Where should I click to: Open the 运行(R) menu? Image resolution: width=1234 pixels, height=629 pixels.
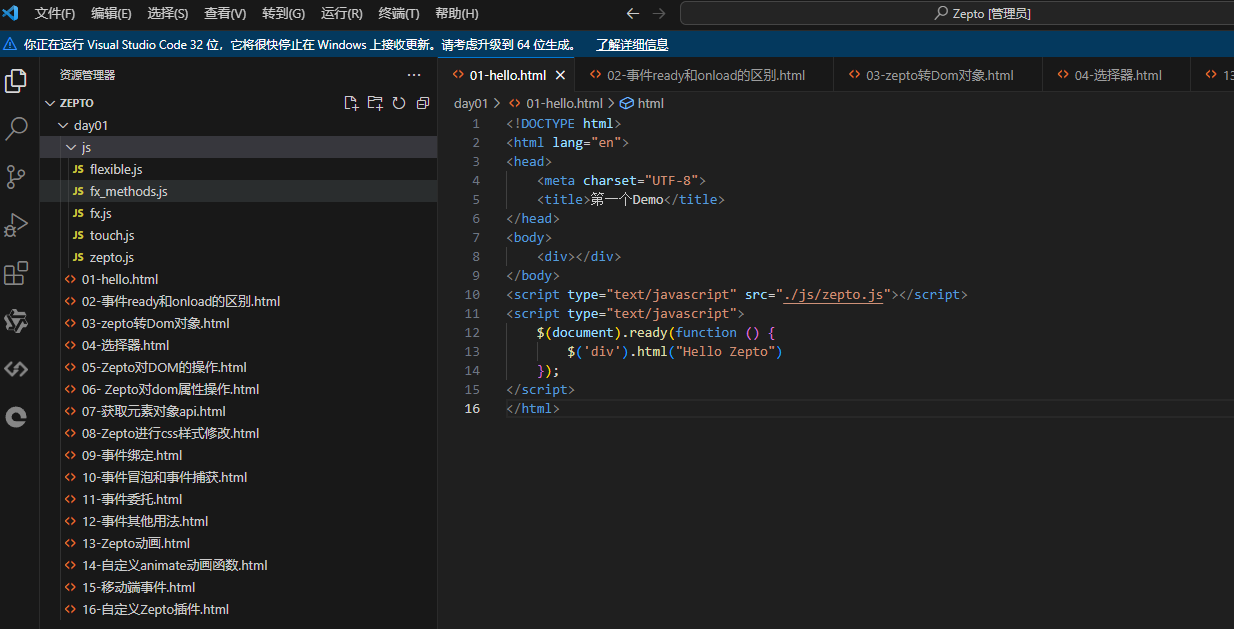(x=342, y=13)
